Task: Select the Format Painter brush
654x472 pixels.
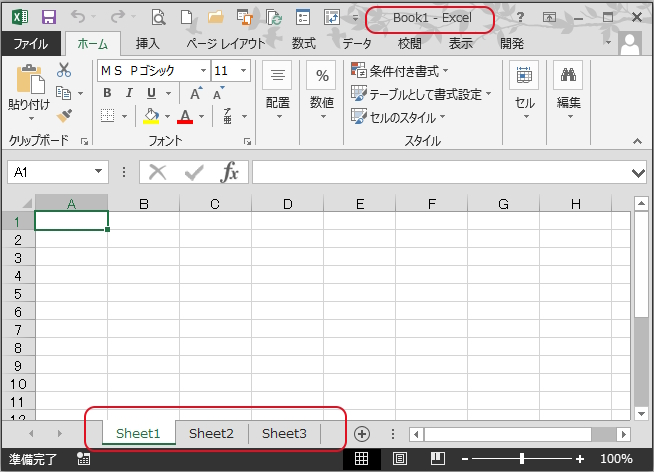Action: point(64,115)
